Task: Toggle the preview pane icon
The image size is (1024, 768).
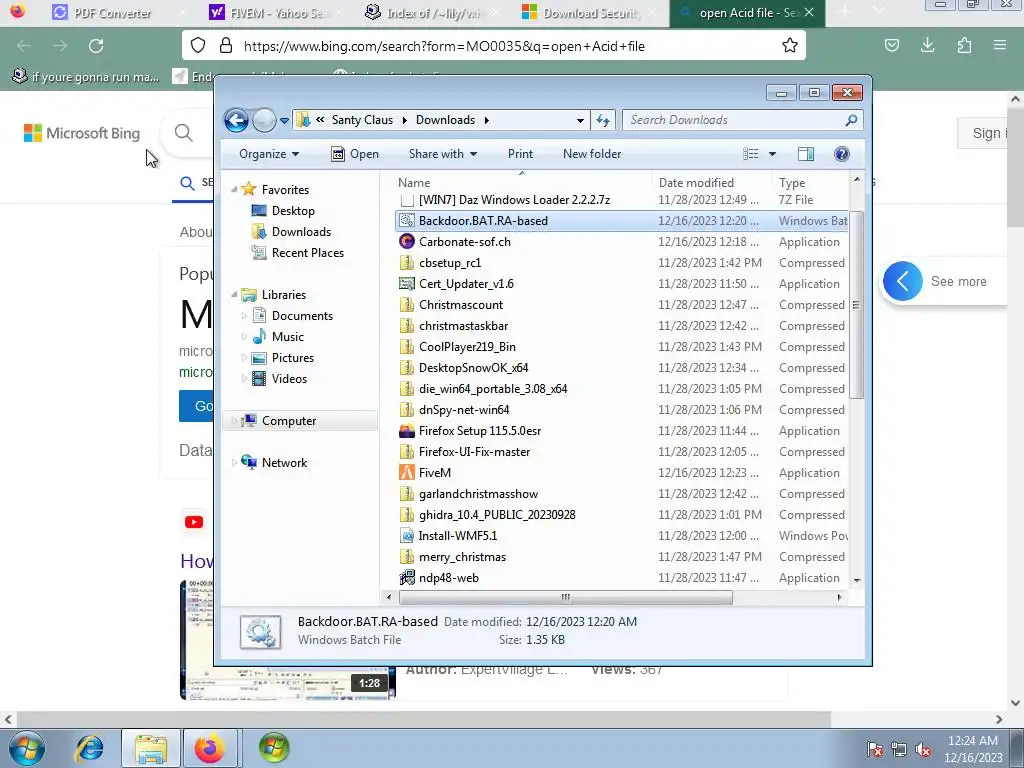Action: 806,154
